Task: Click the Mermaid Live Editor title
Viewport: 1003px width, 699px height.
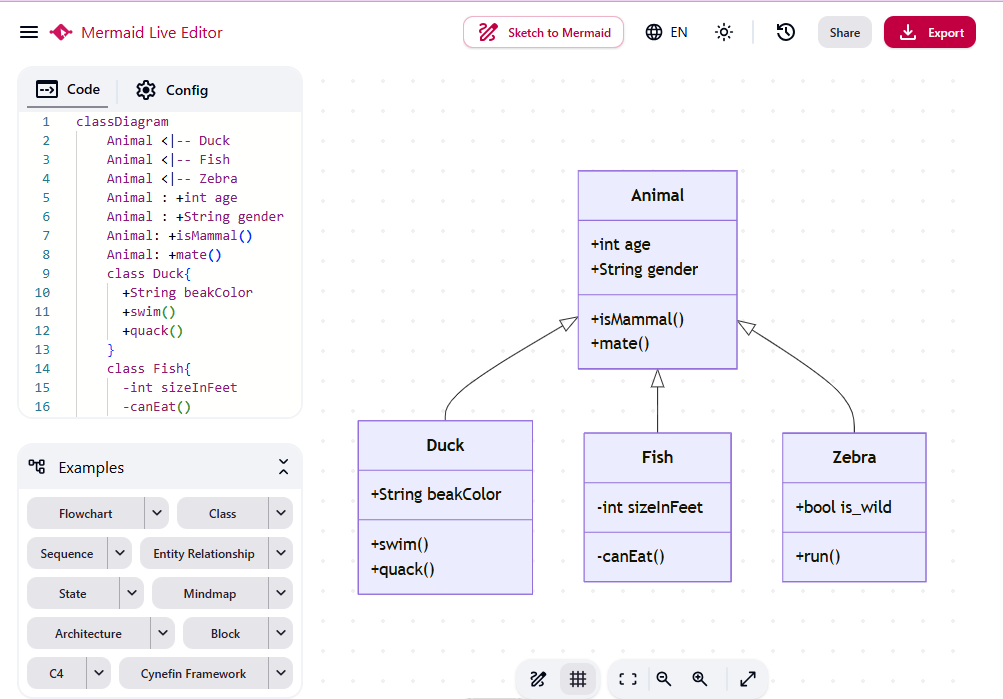Action: pos(152,33)
